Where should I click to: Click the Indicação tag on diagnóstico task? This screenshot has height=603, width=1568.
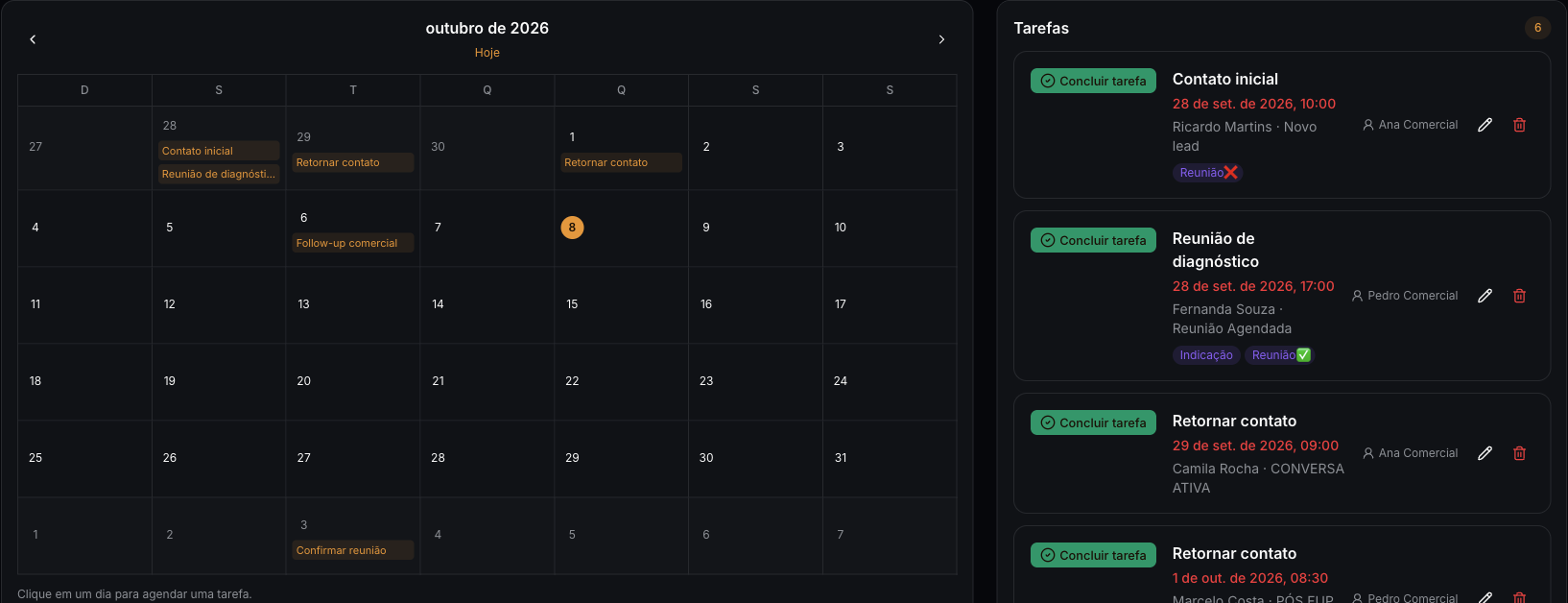[x=1206, y=355]
